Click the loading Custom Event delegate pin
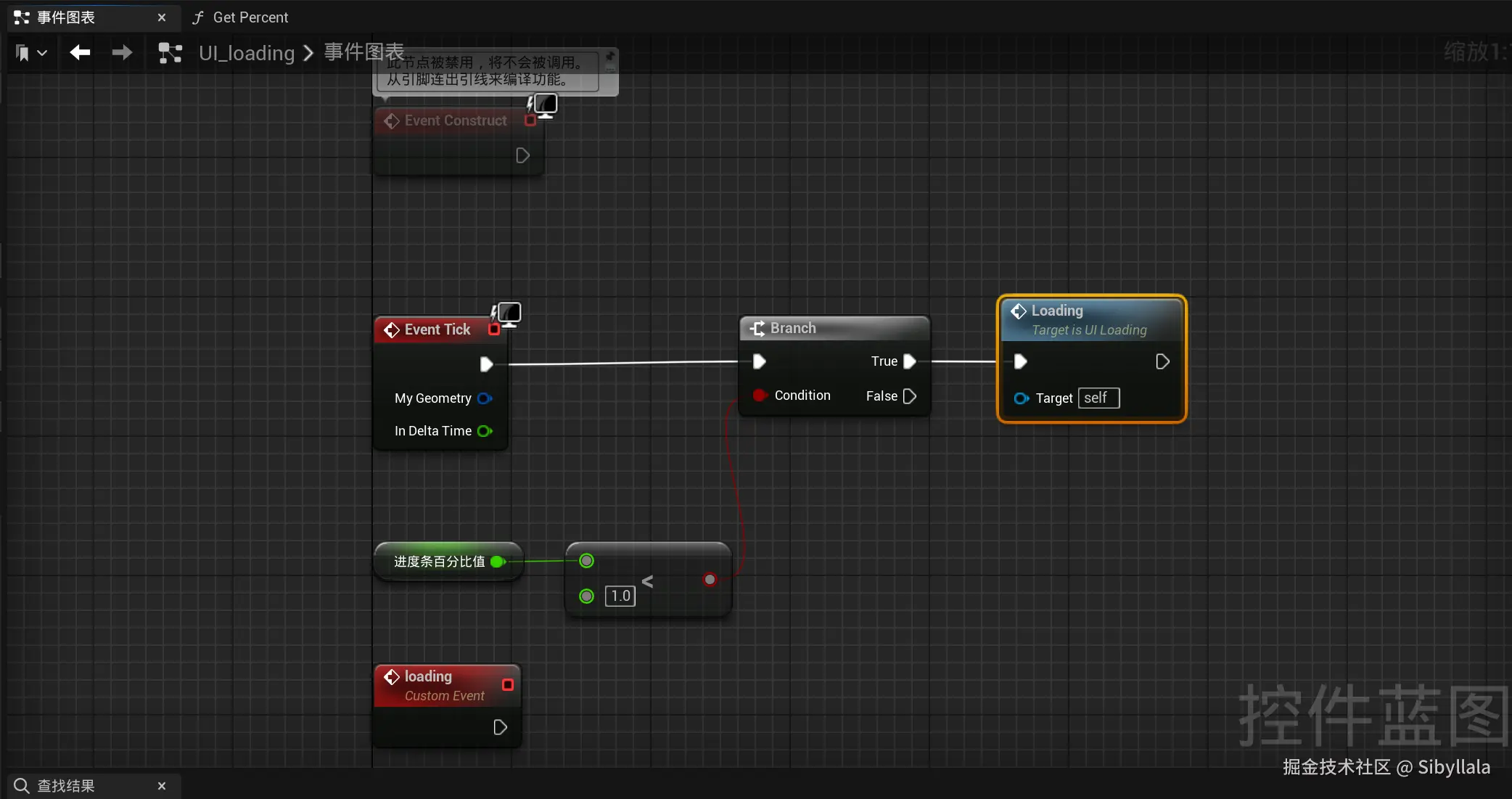Image resolution: width=1512 pixels, height=799 pixels. coord(508,685)
